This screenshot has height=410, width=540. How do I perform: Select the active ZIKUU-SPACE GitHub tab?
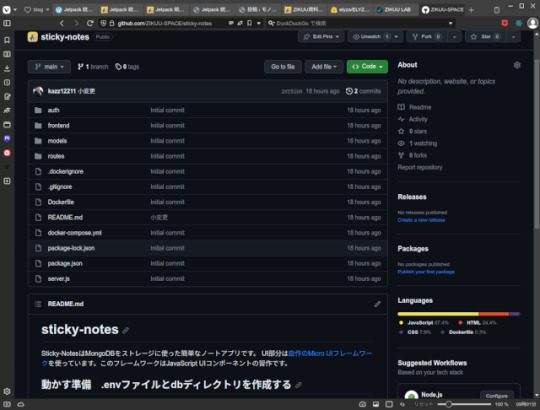443,10
